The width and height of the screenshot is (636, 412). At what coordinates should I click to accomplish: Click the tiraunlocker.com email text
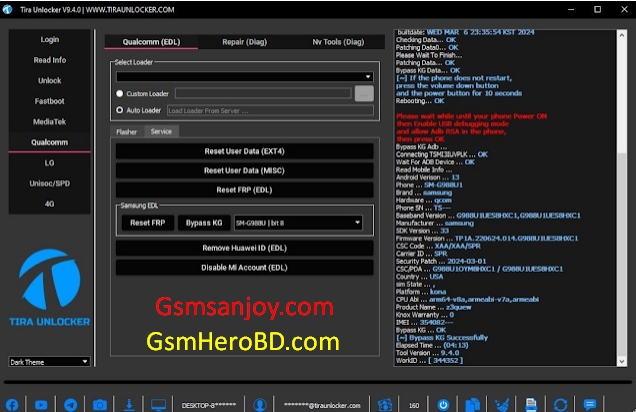point(322,405)
